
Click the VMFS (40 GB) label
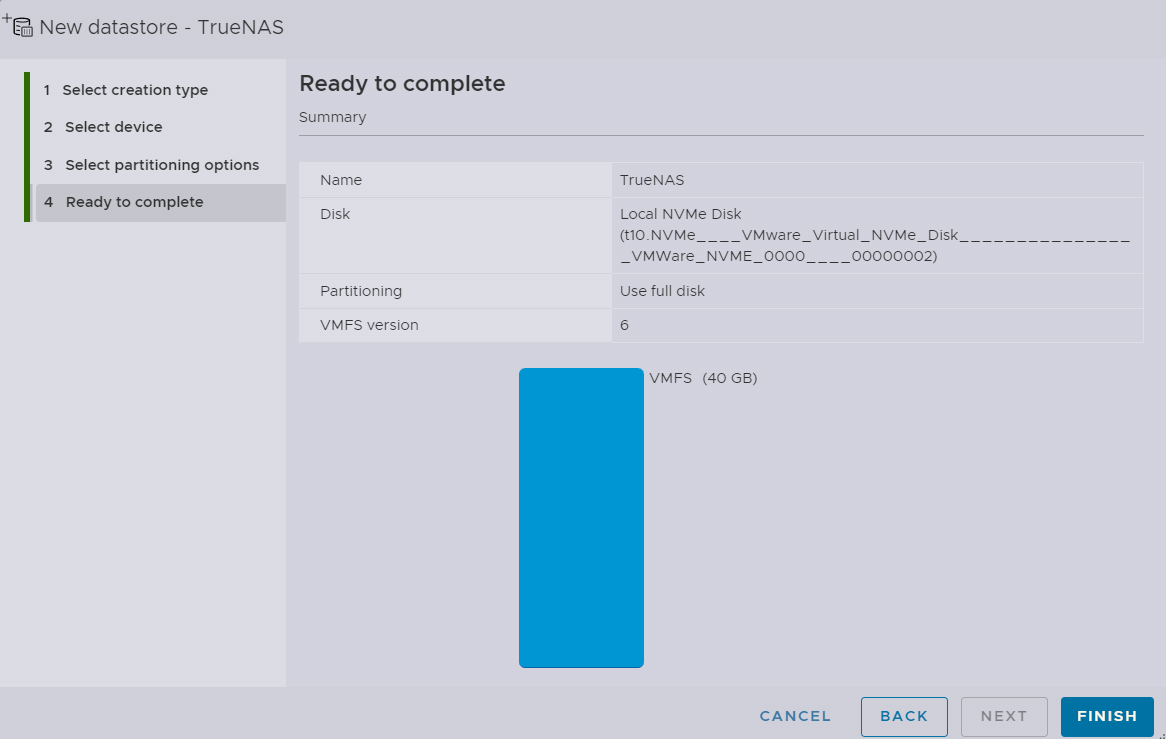(x=703, y=378)
